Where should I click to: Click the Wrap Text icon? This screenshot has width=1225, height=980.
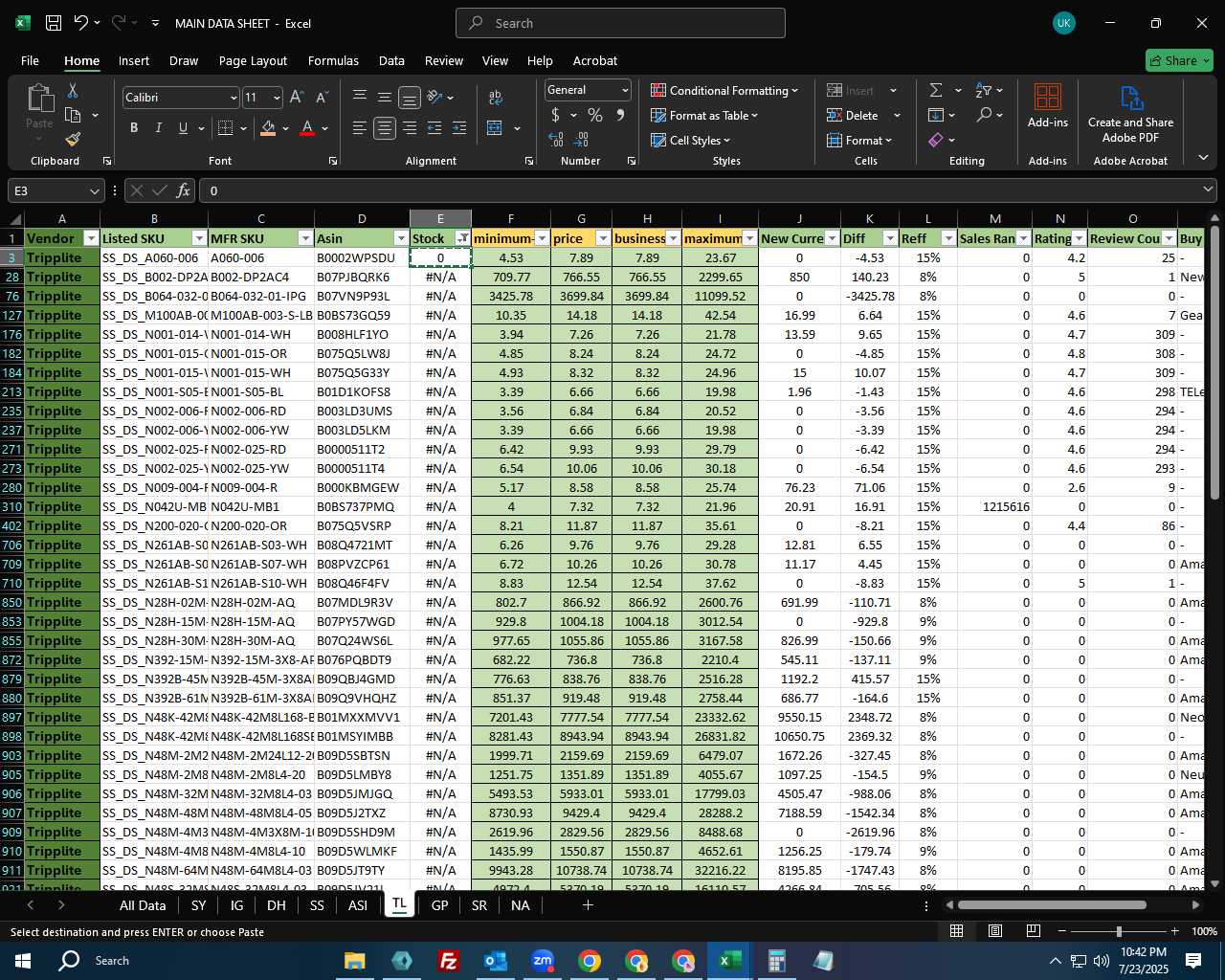point(496,98)
